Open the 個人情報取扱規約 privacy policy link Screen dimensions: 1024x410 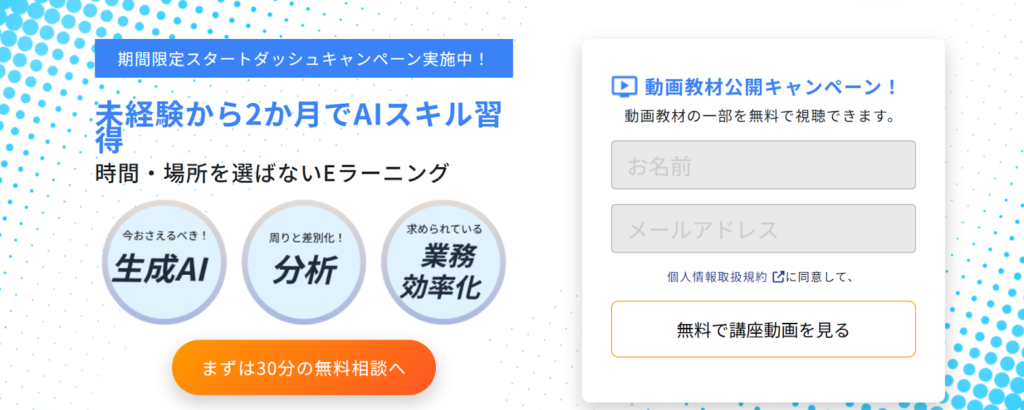(x=718, y=277)
